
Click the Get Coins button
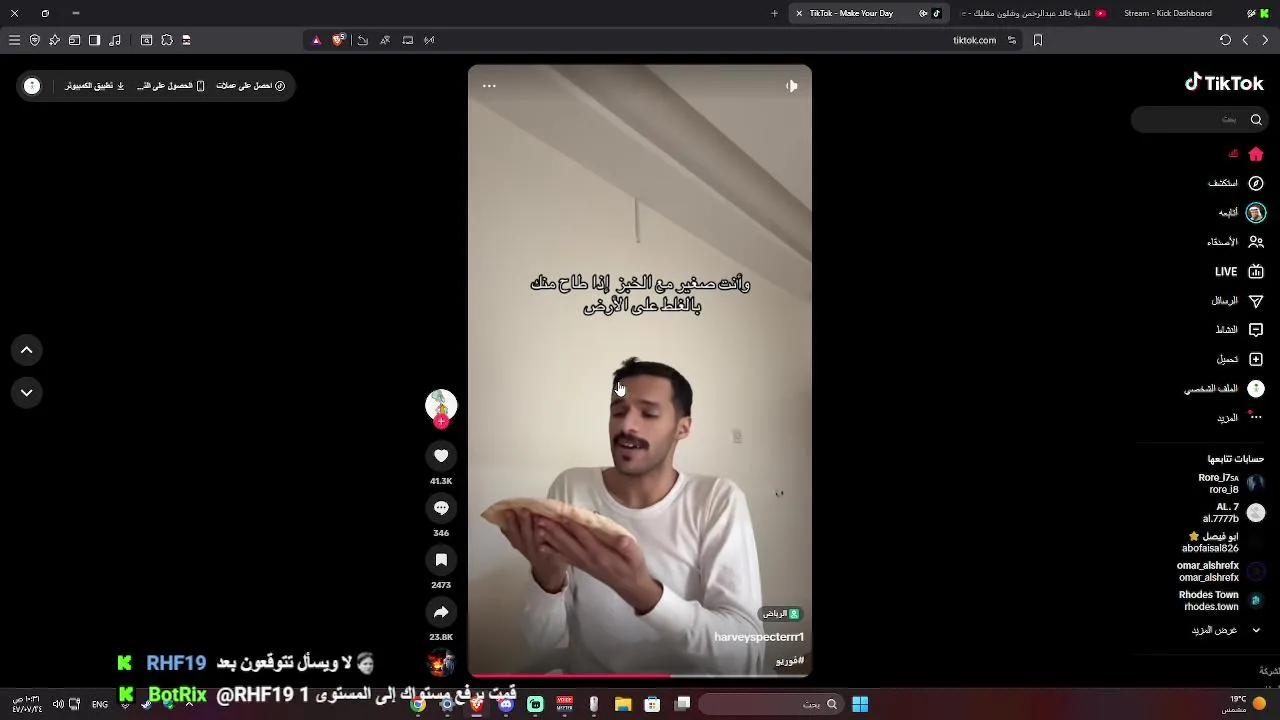click(251, 86)
